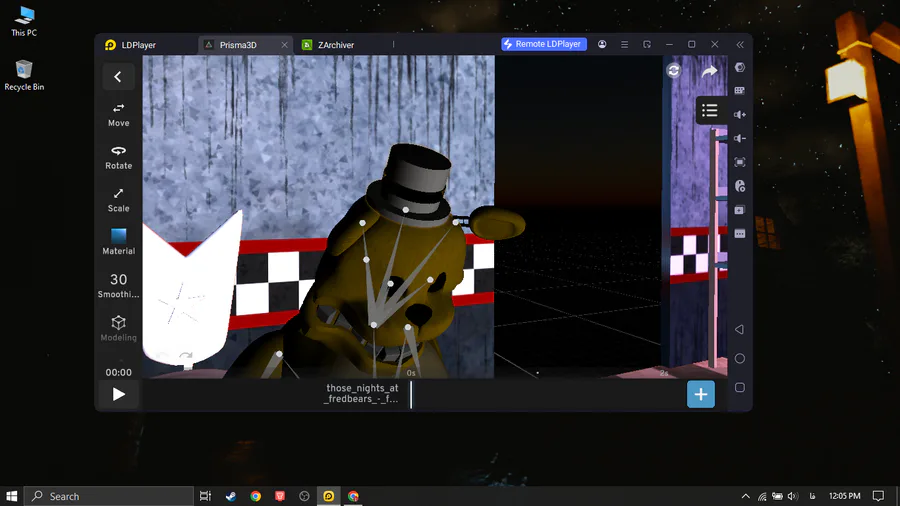900x506 pixels.
Task: Open LDPlayer settings hexagon icon
Action: click(x=740, y=68)
